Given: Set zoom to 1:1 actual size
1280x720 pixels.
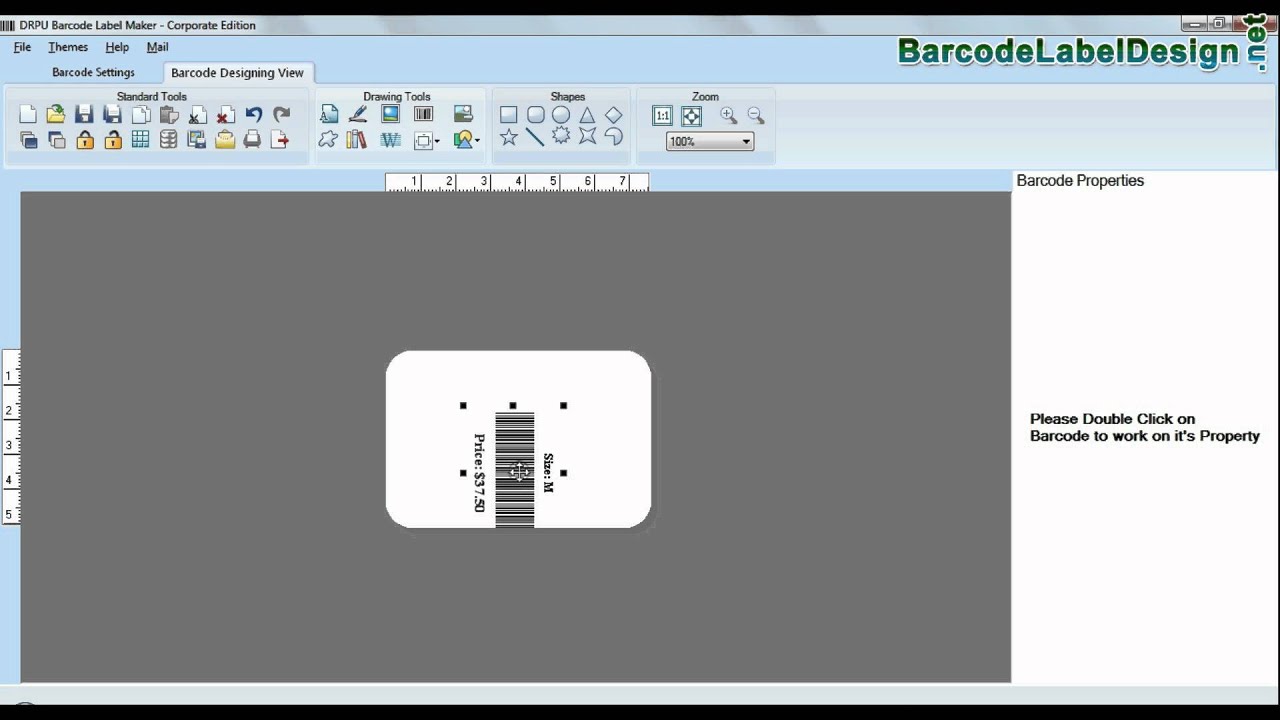Looking at the screenshot, I should point(662,116).
